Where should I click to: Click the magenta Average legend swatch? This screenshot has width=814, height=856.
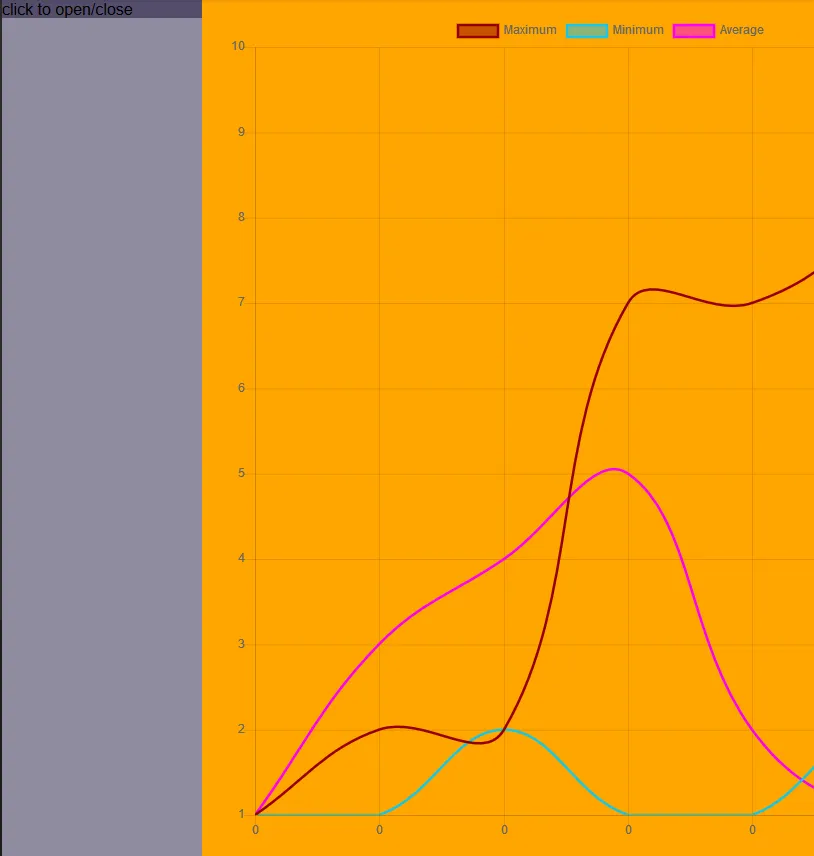[694, 31]
